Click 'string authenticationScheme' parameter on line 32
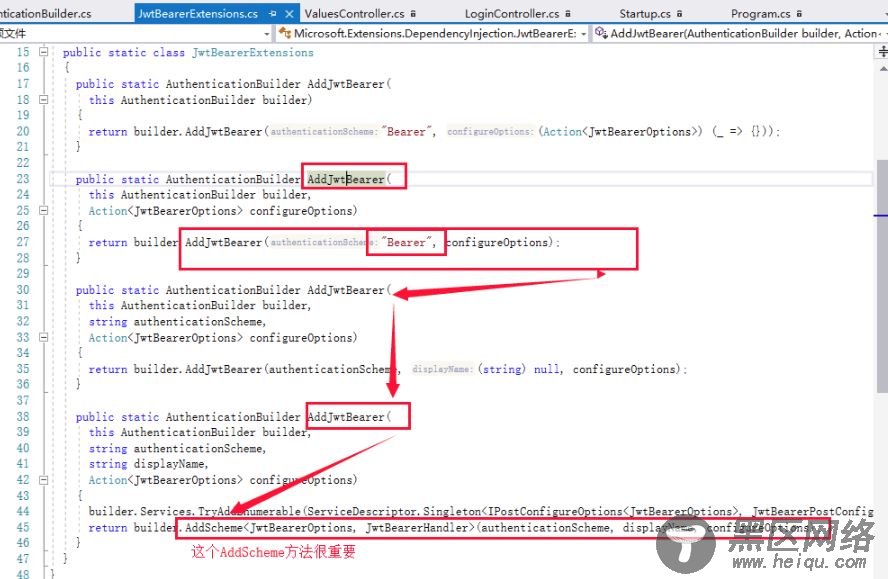 tap(177, 322)
